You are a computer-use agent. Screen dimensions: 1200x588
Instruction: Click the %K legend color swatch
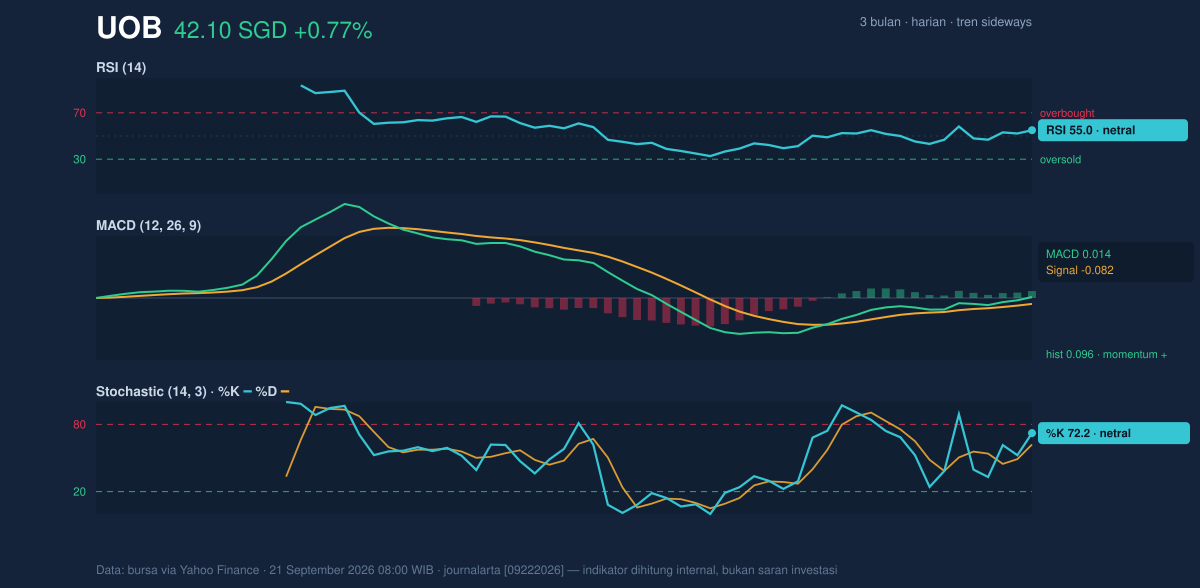tap(247, 391)
